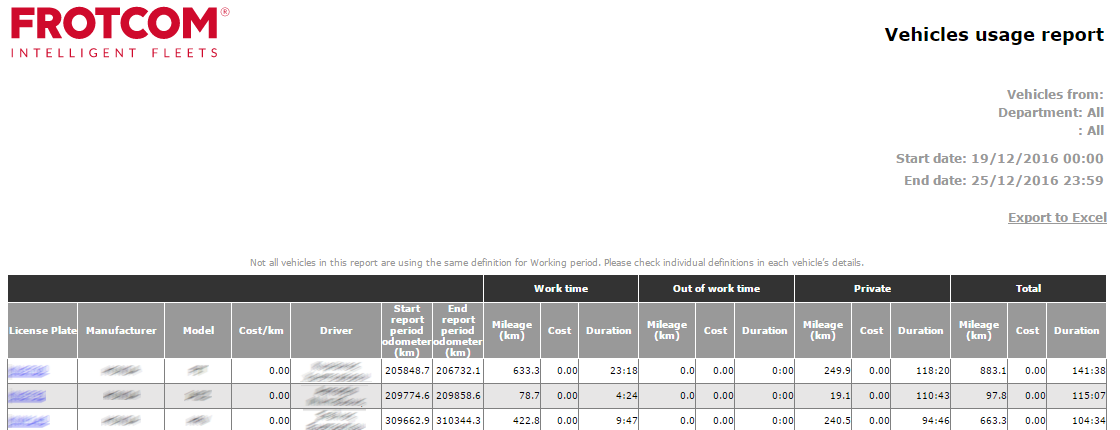Open the third row's license plate link
Viewport: 1120px width, 430px height.
coord(28,420)
